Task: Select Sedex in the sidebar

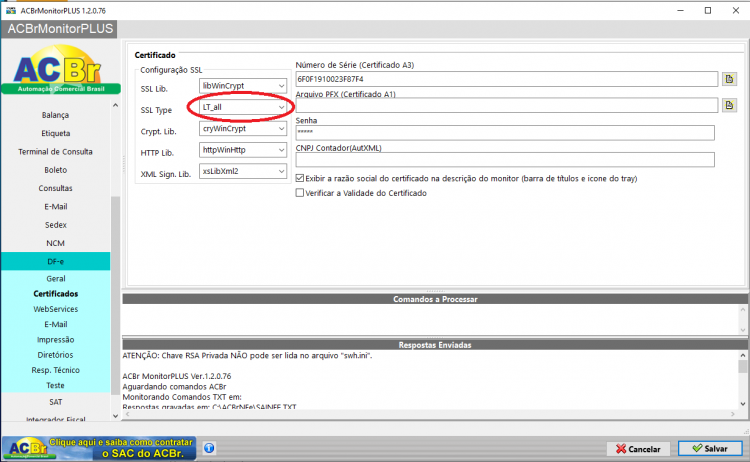Action: click(x=55, y=225)
